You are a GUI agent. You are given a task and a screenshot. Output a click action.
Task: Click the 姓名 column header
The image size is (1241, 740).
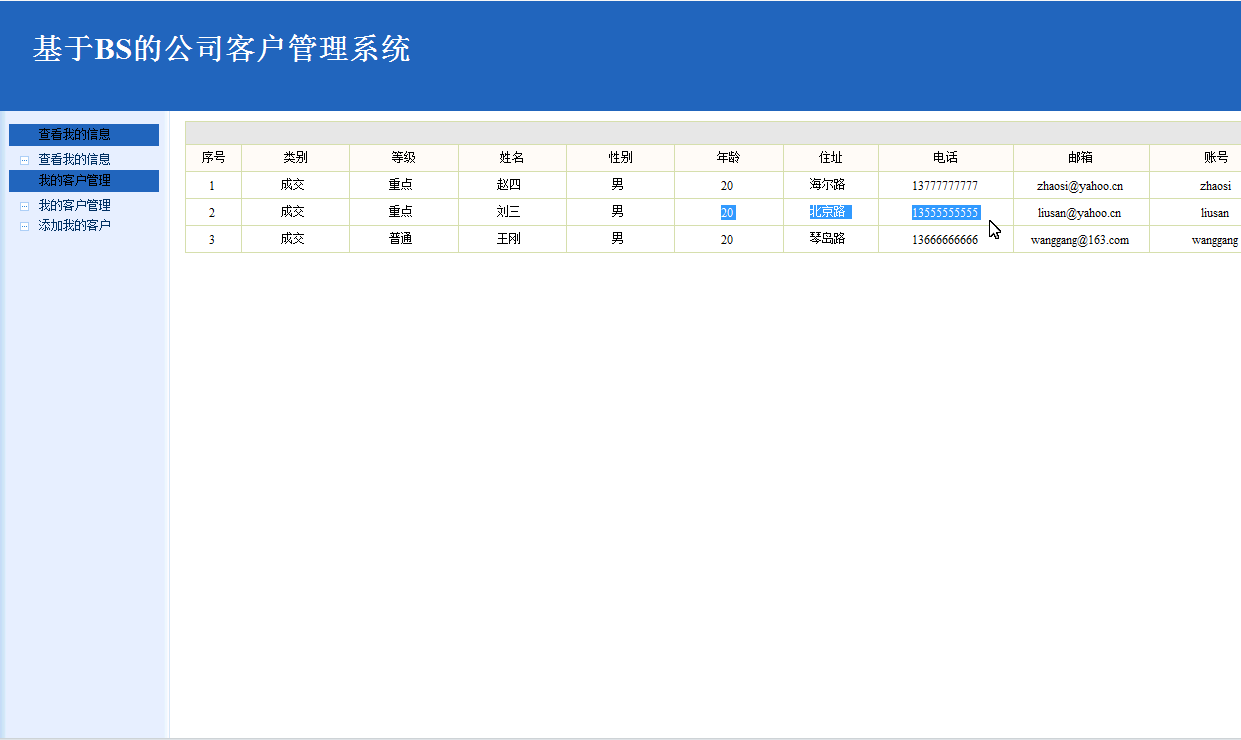click(512, 158)
